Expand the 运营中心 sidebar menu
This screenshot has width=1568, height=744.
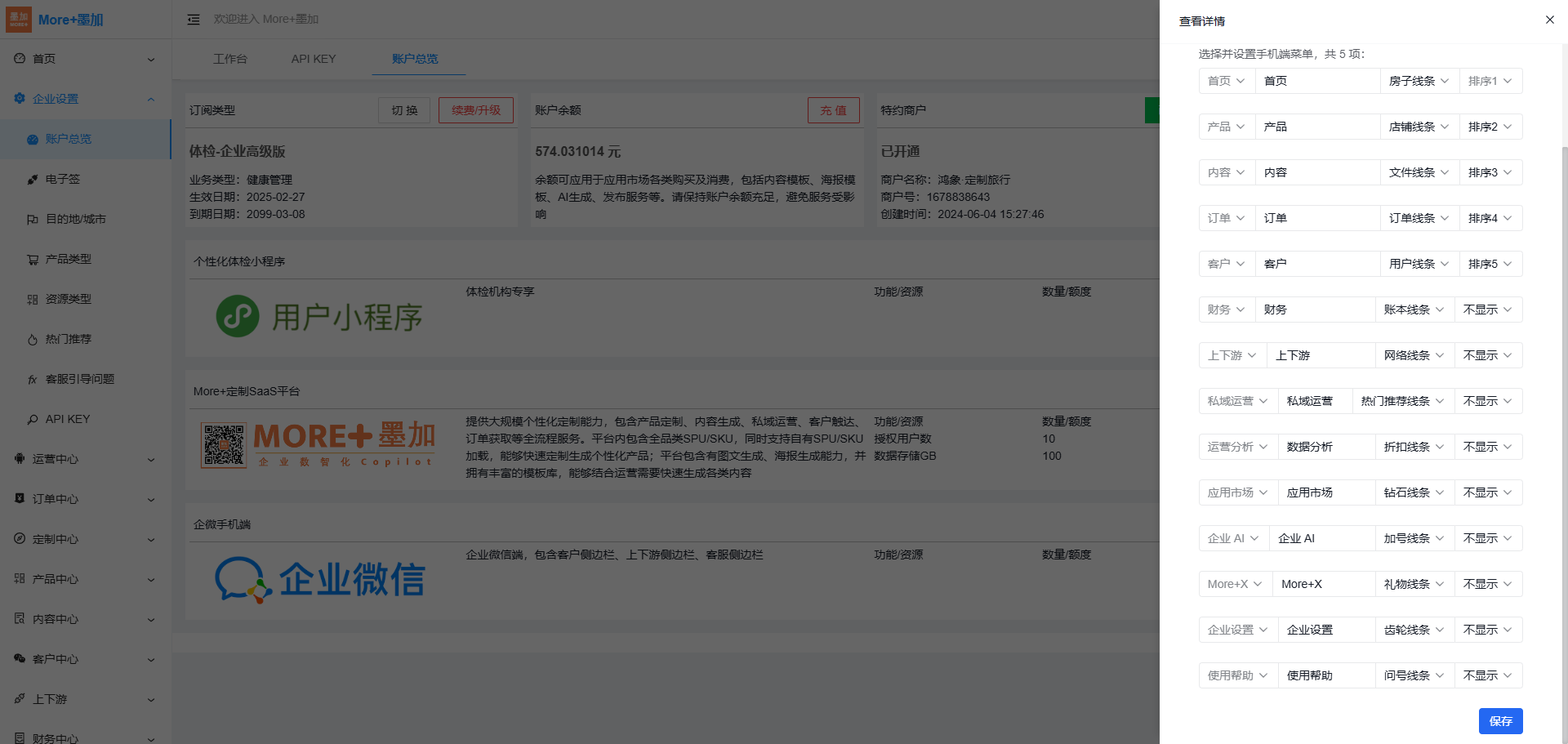[x=85, y=459]
